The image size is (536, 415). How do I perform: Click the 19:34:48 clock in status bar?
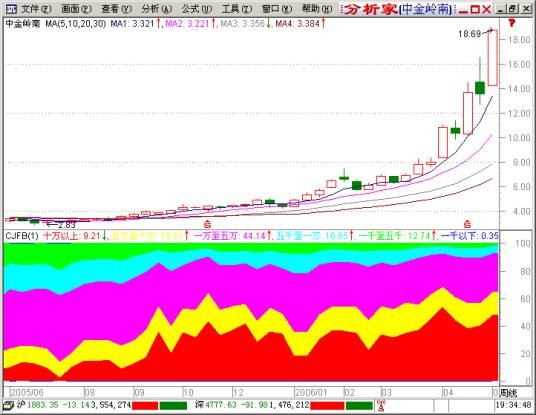point(514,405)
